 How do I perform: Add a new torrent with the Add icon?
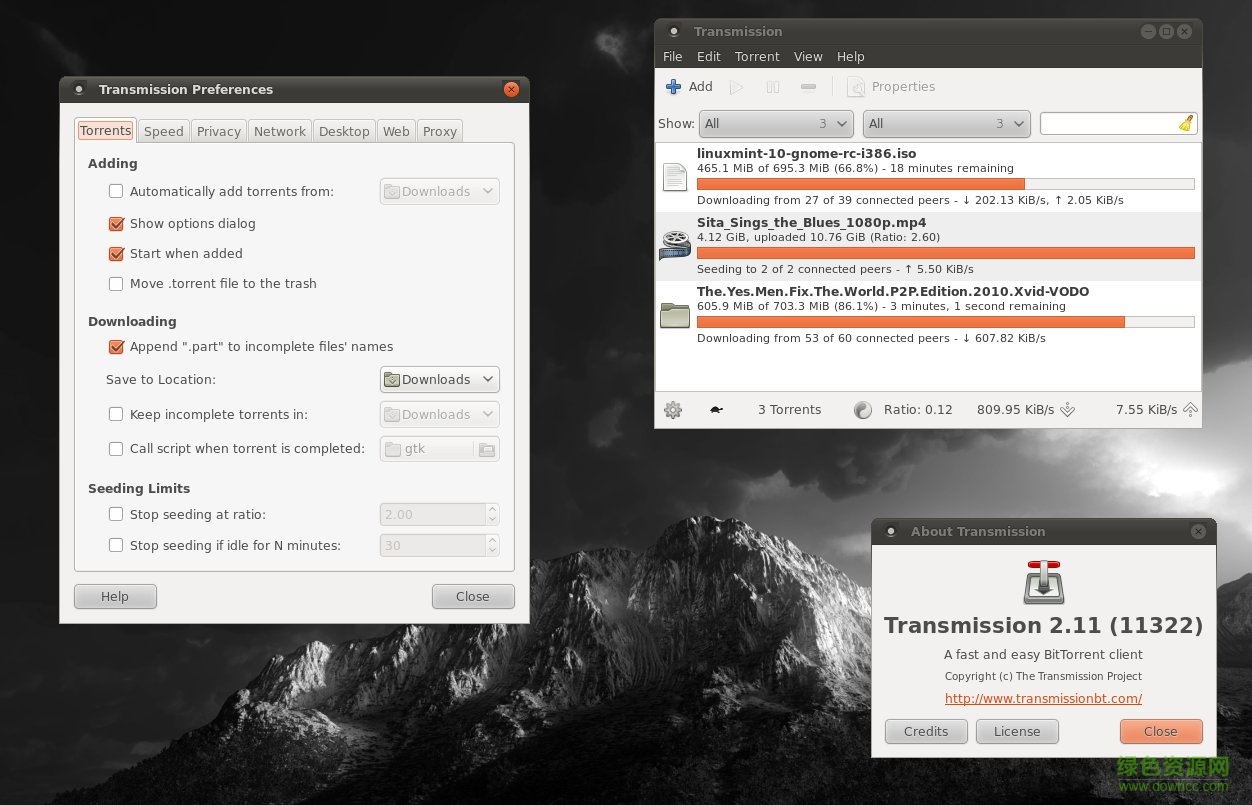pos(688,86)
